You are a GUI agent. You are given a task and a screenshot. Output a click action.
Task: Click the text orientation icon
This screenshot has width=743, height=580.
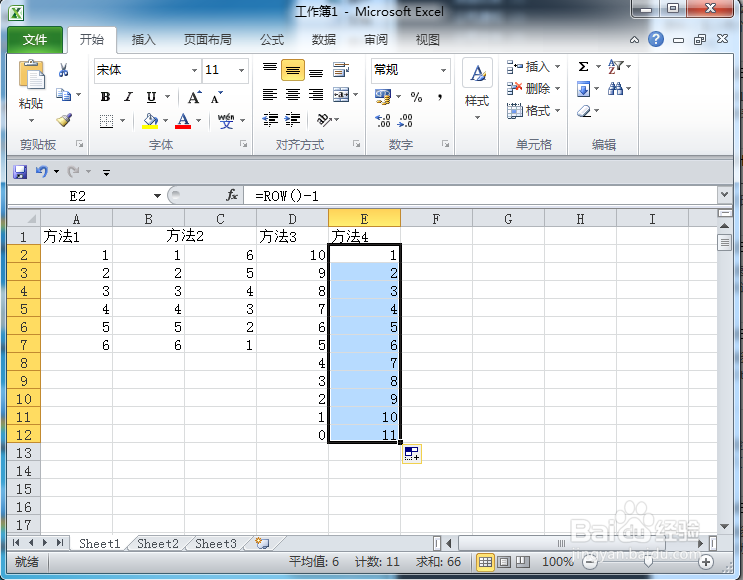[x=324, y=120]
